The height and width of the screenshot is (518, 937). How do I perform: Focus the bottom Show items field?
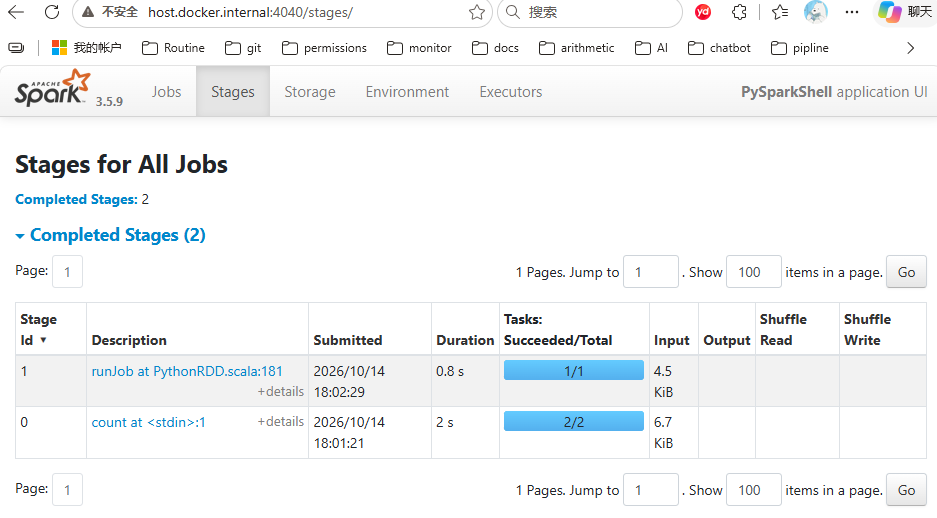click(754, 490)
